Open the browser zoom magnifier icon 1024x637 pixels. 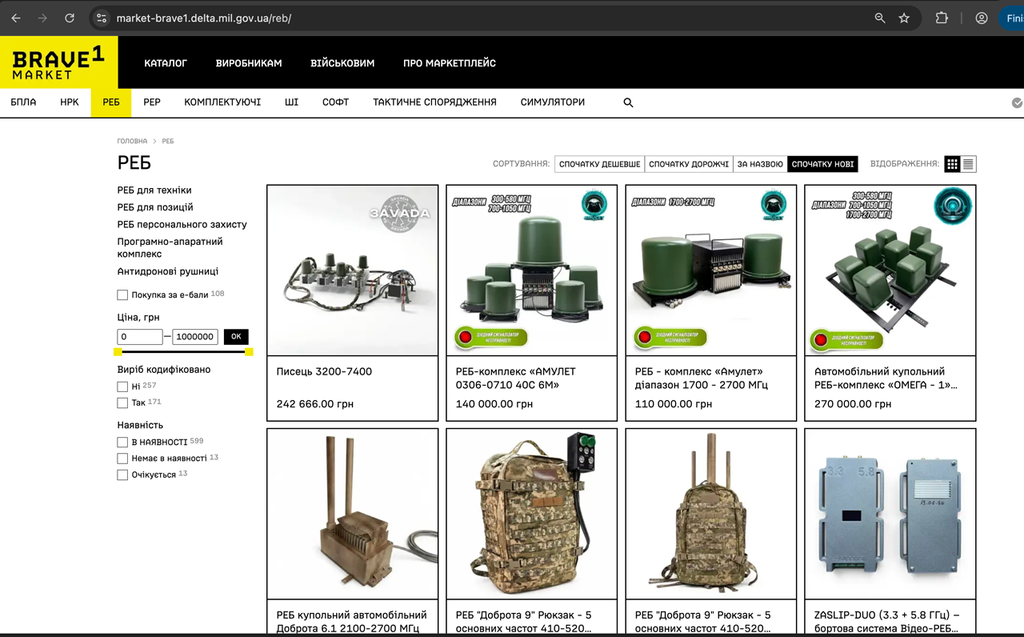coord(880,18)
